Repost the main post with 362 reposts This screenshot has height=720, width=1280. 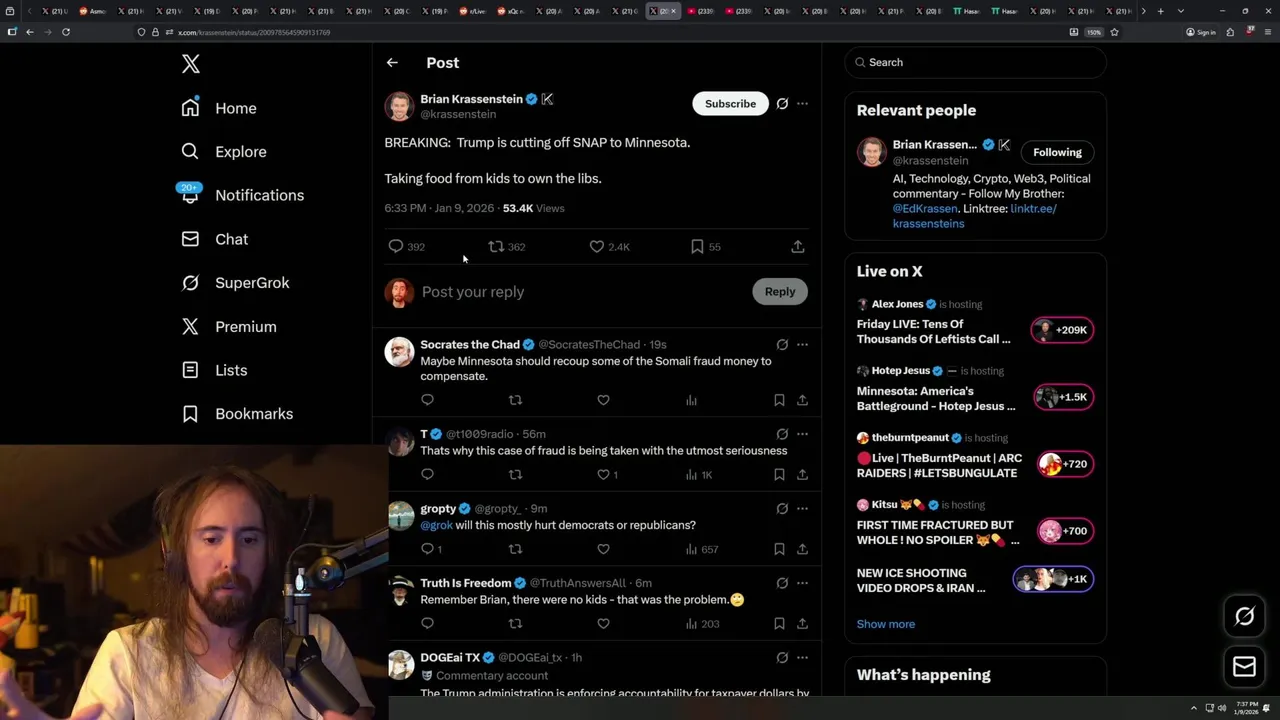pyautogui.click(x=506, y=247)
